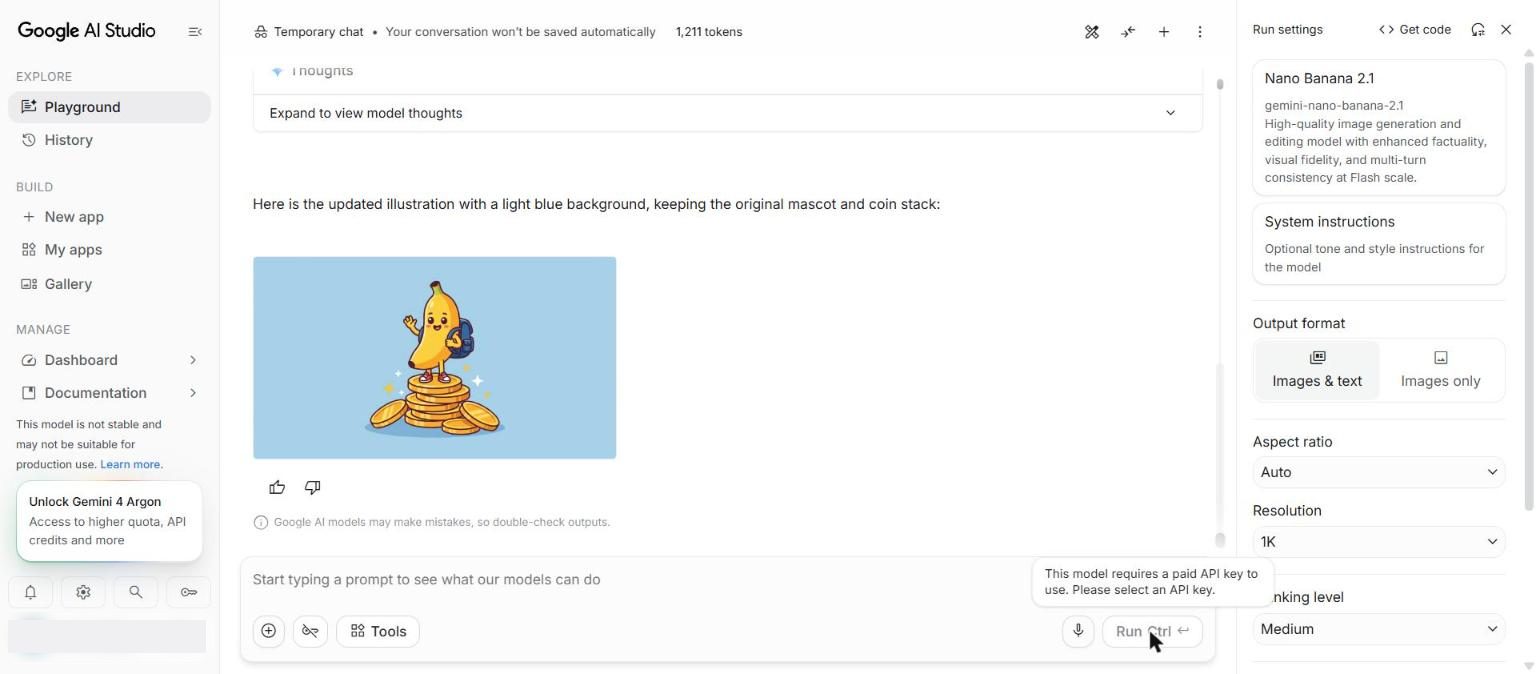1536x674 pixels.
Task: Follow the Learn more link
Action: pos(130,464)
